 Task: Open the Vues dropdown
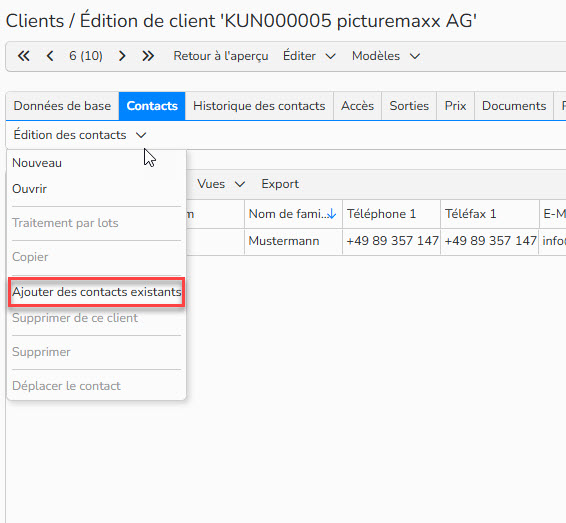[x=221, y=184]
